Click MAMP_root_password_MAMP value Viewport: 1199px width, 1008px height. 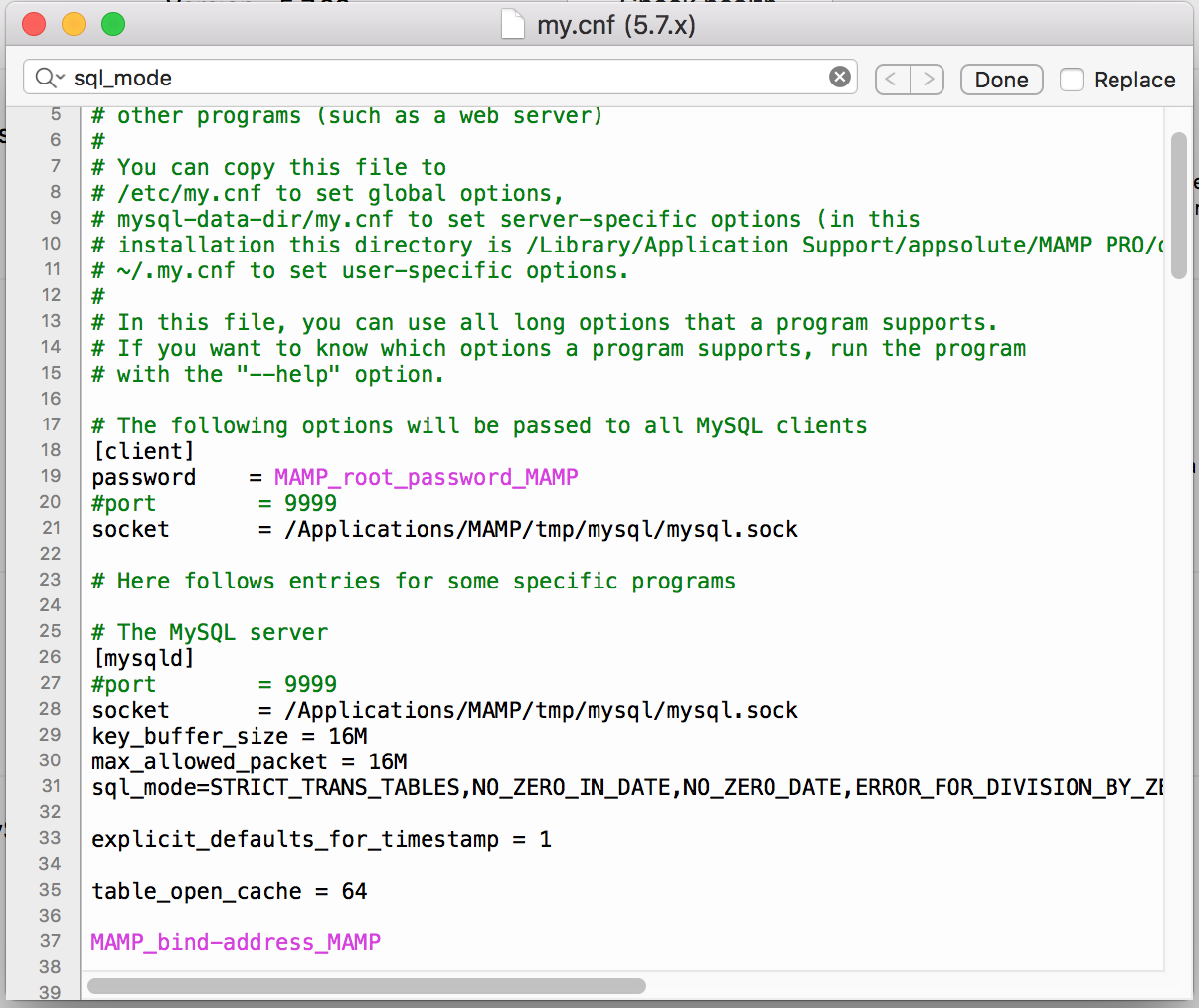pos(427,478)
